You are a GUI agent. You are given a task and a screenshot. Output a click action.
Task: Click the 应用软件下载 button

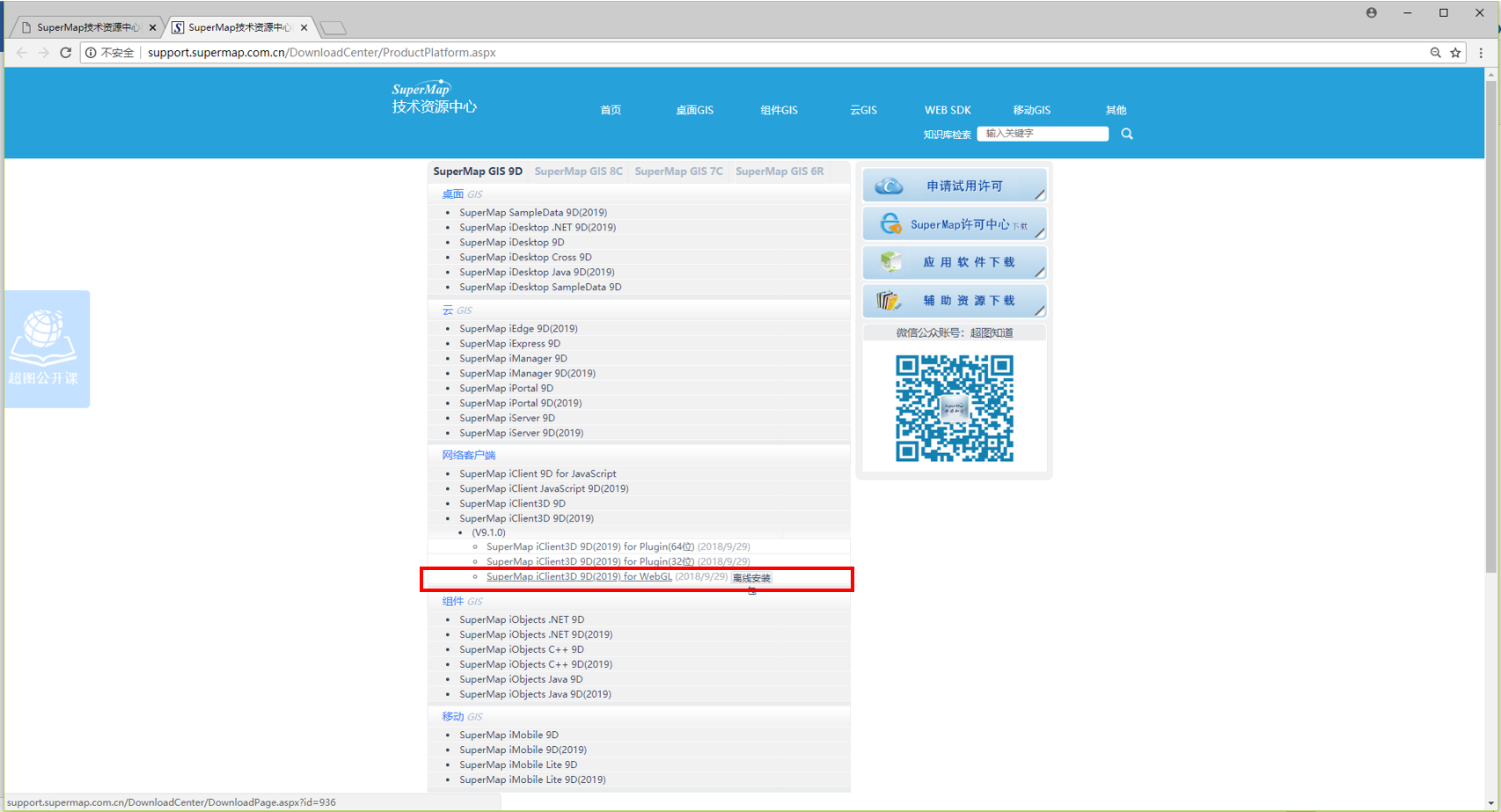click(955, 262)
